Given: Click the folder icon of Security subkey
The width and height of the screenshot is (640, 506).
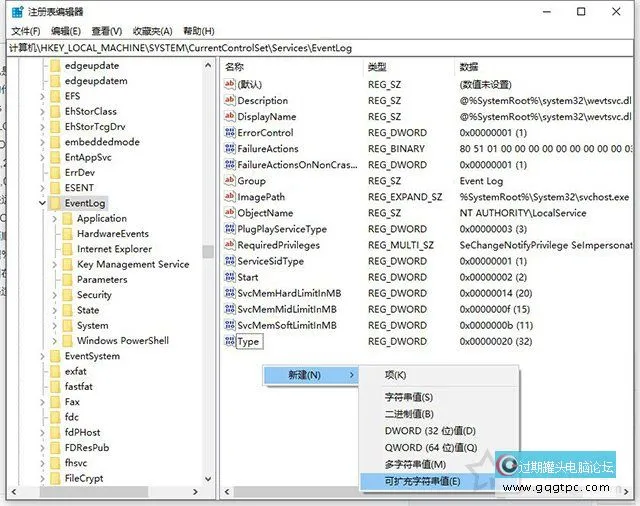Looking at the screenshot, I should (x=67, y=295).
